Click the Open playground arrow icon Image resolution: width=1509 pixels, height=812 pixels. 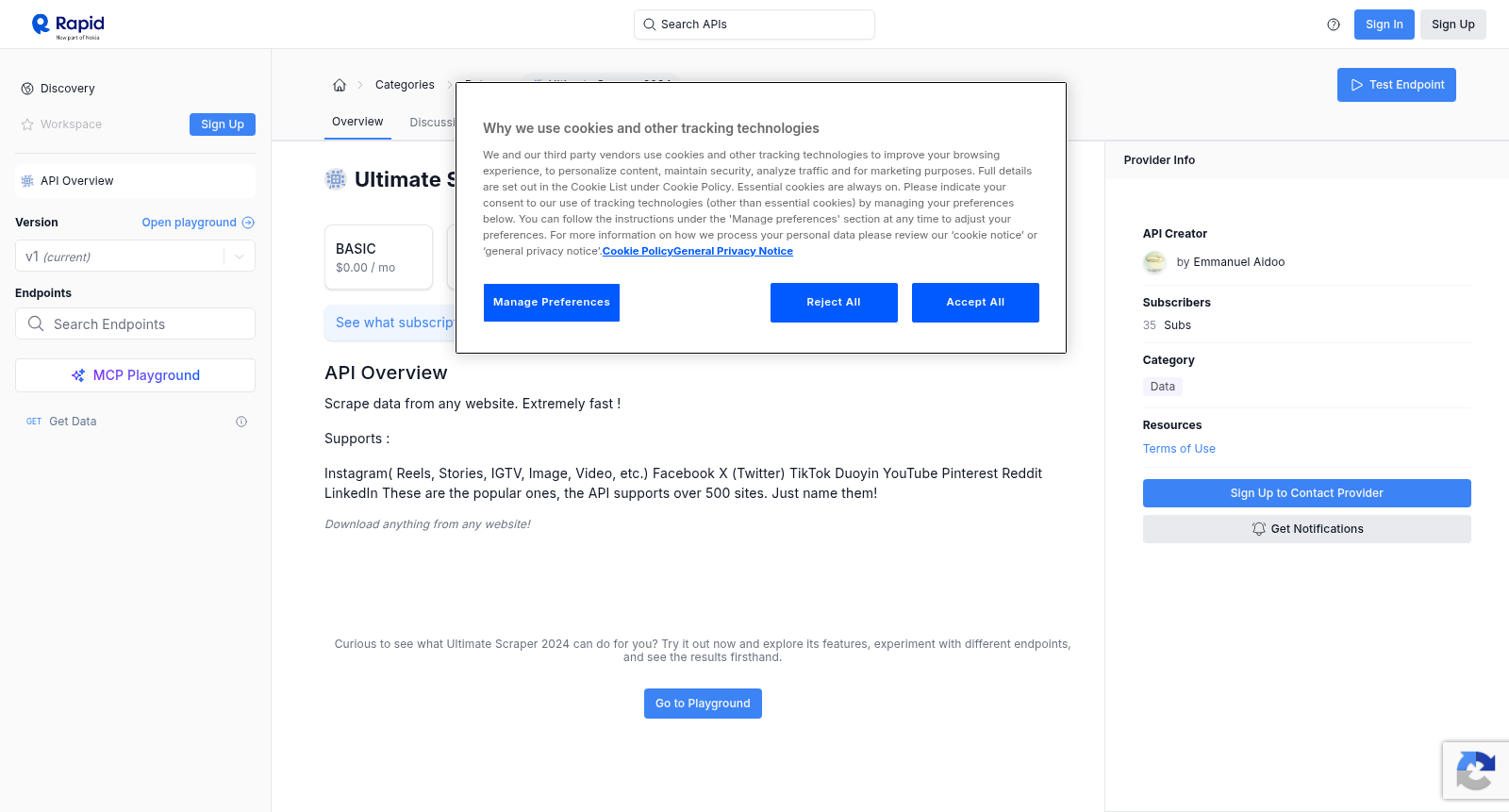[248, 223]
